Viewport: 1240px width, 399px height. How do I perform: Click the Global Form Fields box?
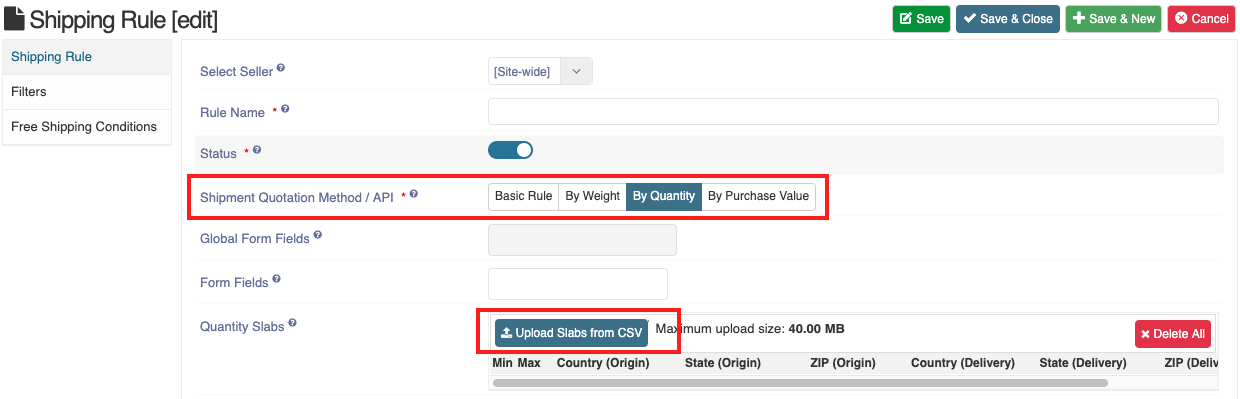pos(582,240)
